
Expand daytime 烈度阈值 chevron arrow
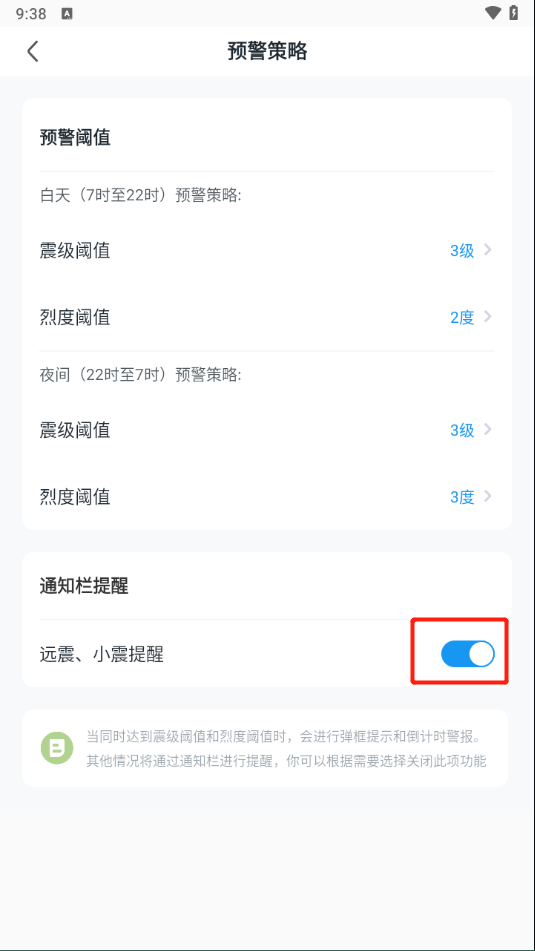pos(488,317)
